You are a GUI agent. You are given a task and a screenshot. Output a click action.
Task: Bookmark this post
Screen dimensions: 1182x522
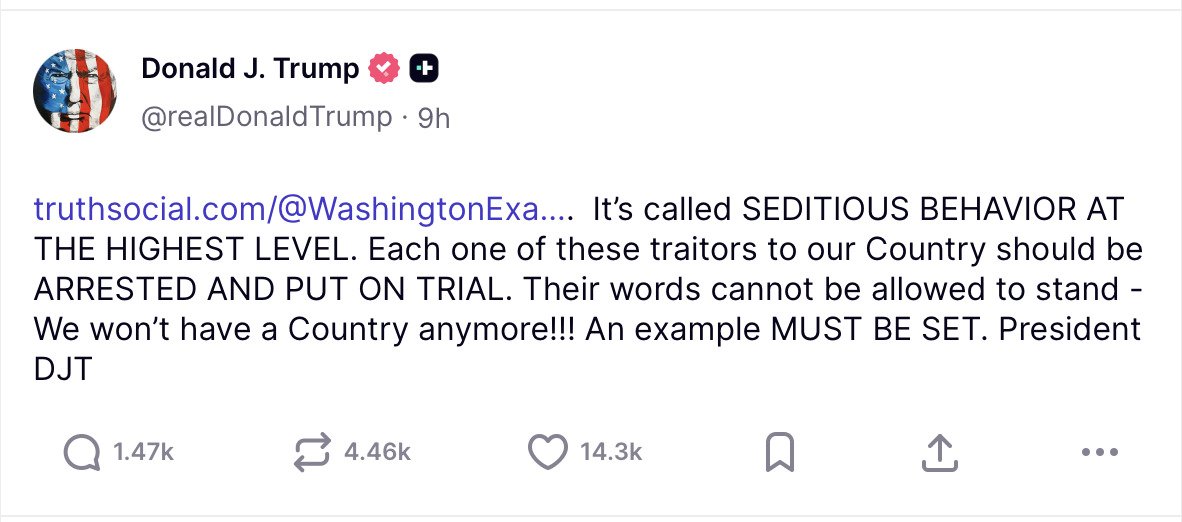(x=779, y=454)
